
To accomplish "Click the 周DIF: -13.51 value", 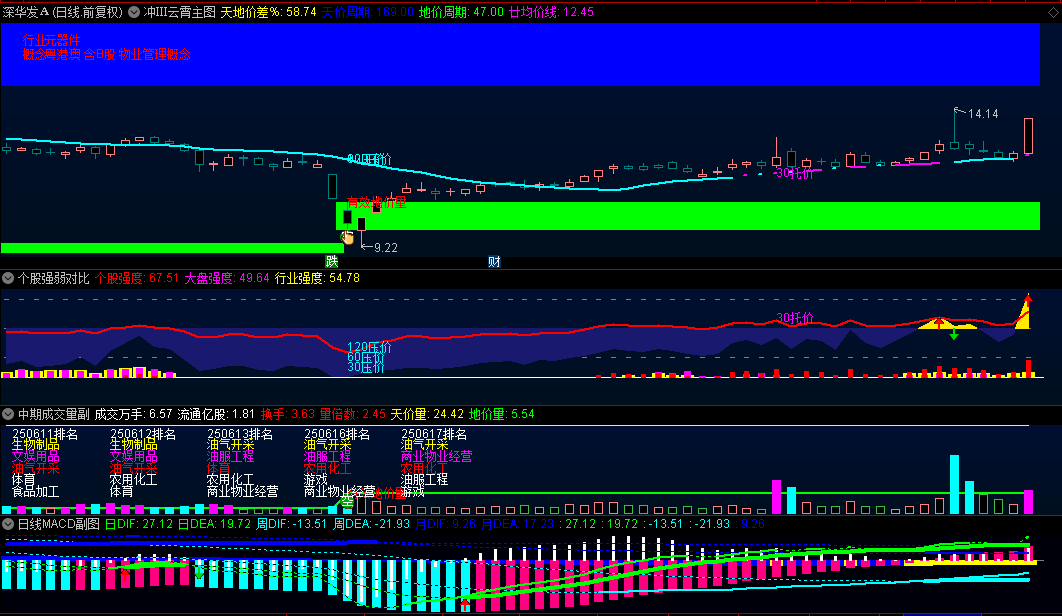I will click(x=292, y=524).
